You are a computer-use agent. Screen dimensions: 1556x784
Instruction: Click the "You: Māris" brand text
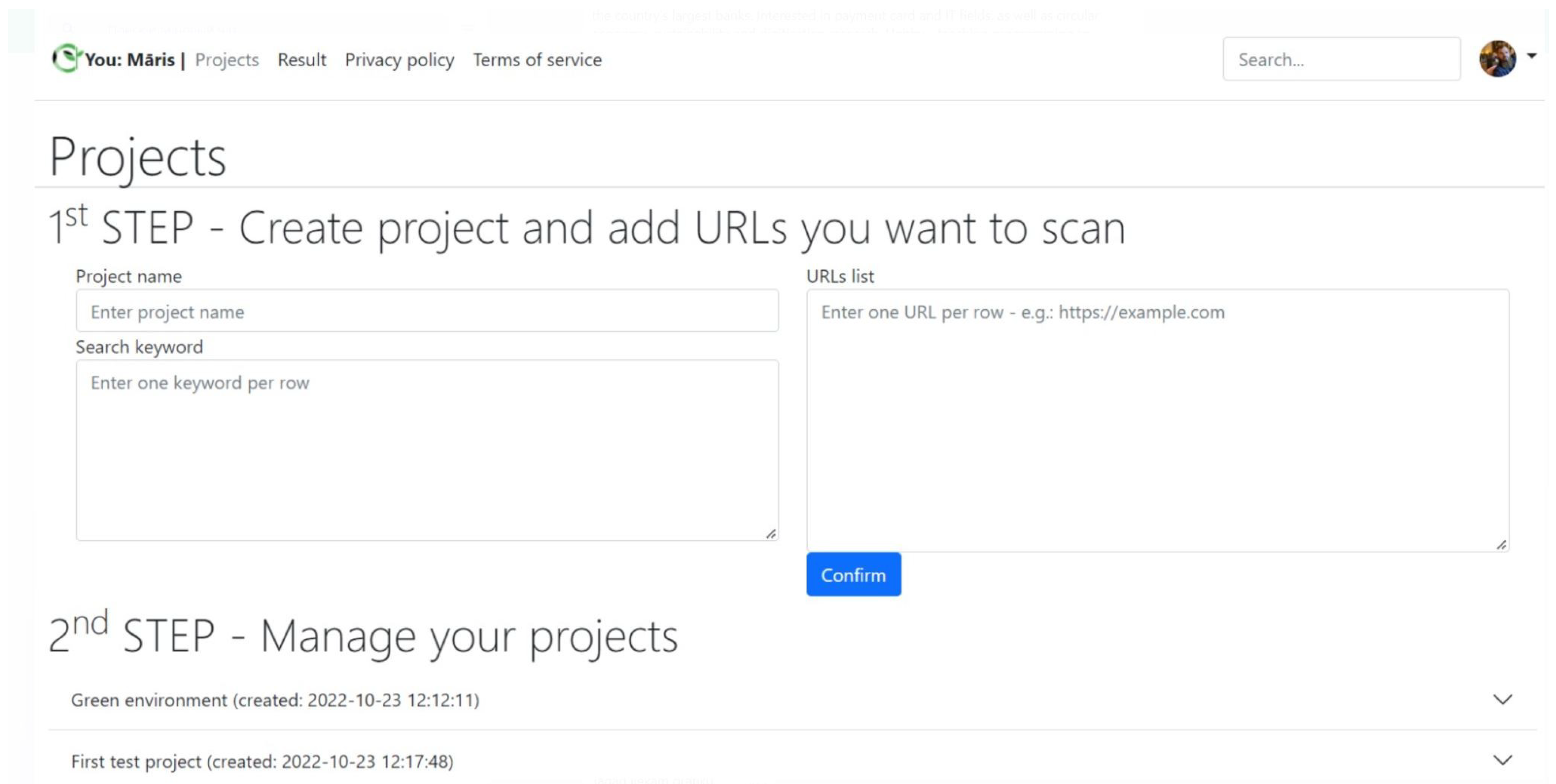click(130, 60)
